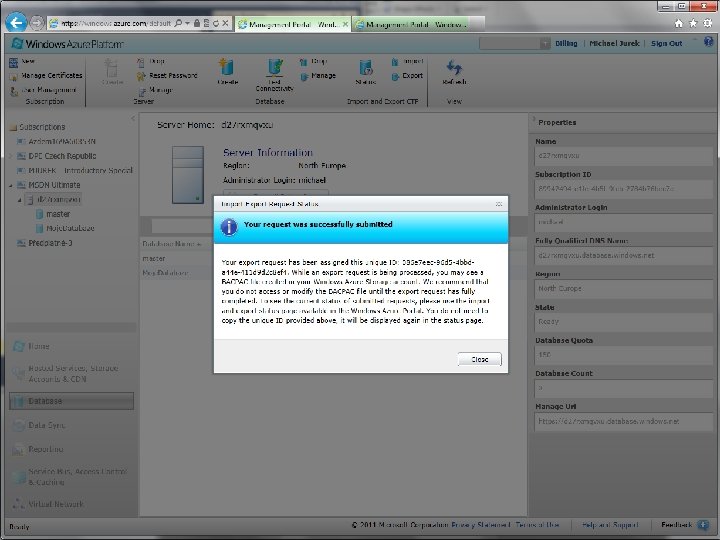Click the New subscription icon in the ribbon
Viewport: 720px width, 540px height.
coord(14,62)
